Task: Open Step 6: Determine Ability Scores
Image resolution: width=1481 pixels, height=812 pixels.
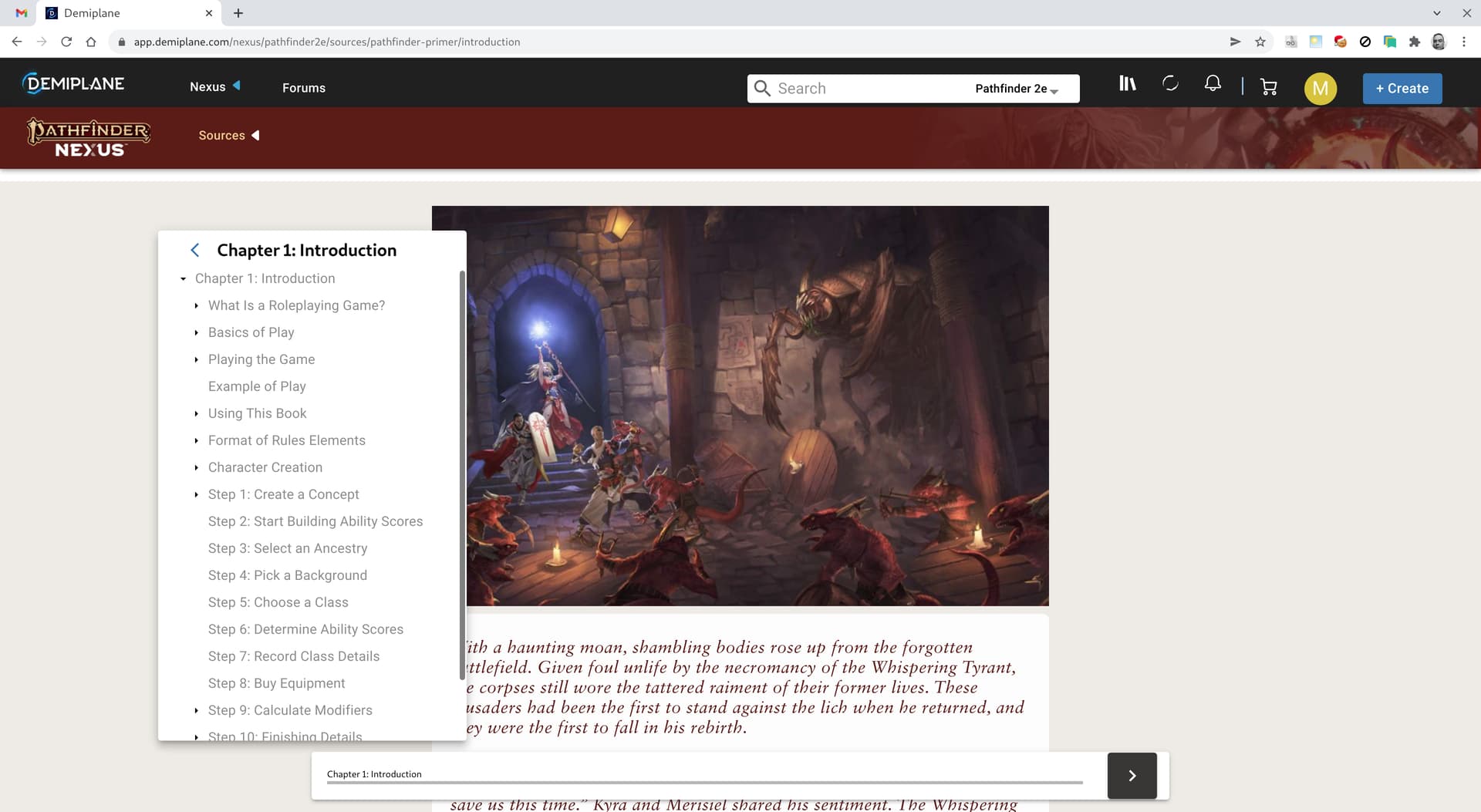Action: 305,629
